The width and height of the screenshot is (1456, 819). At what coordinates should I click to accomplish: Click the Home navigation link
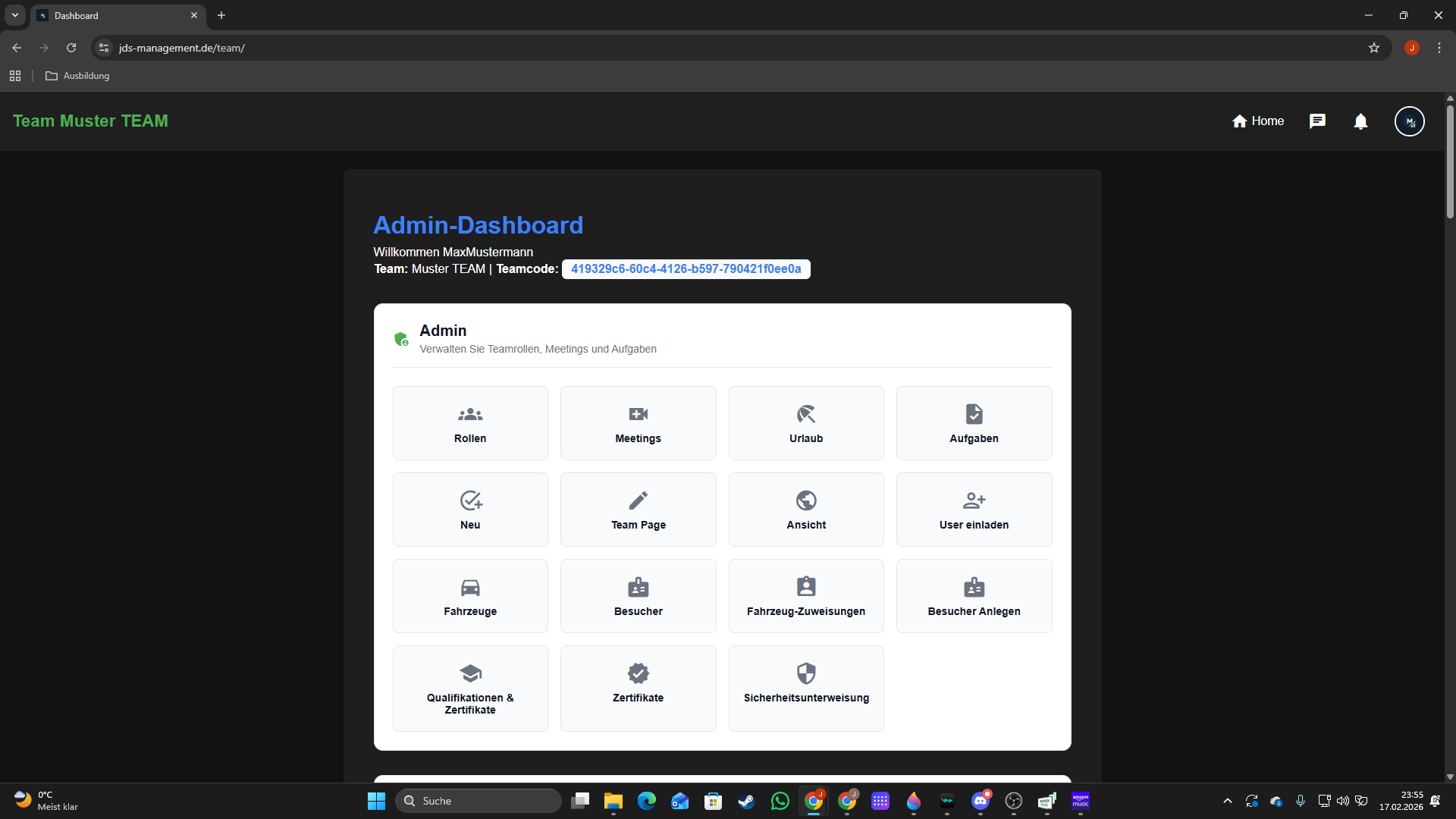(1257, 121)
